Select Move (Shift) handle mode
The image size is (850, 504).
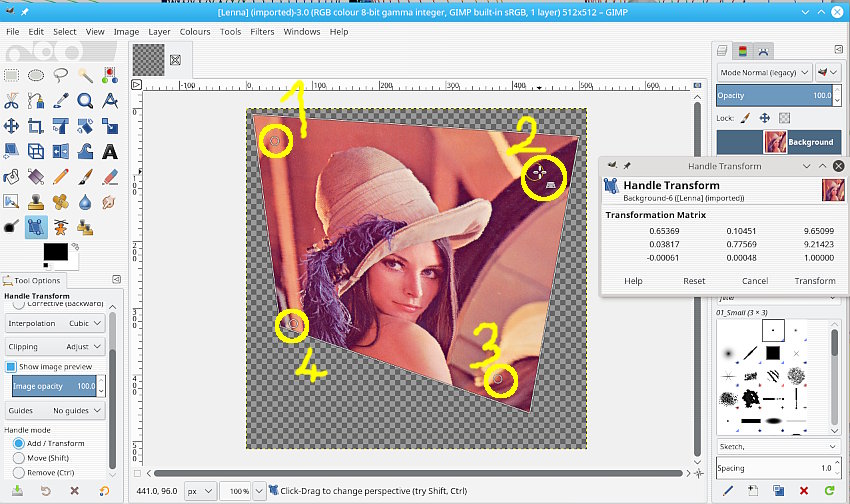[19, 457]
